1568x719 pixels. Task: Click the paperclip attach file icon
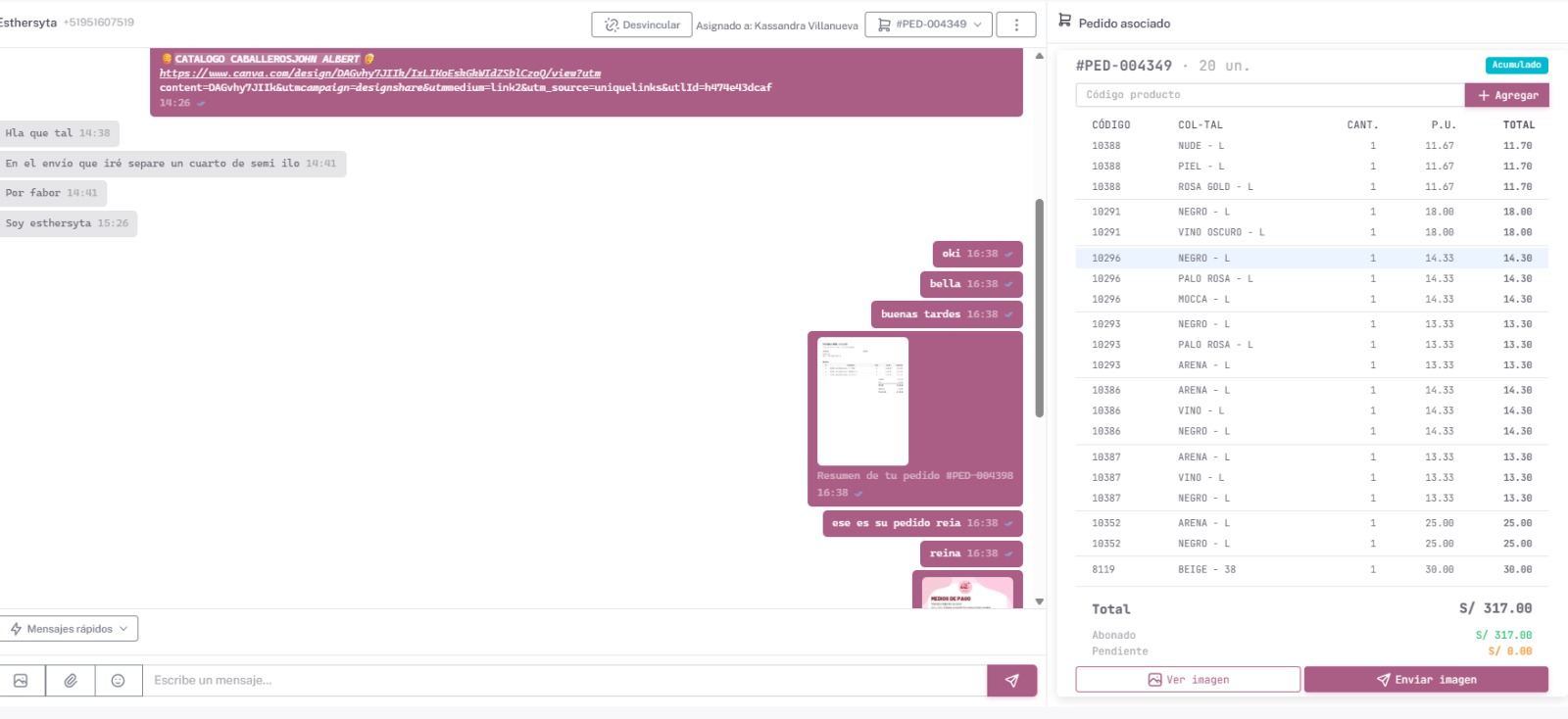(x=71, y=681)
